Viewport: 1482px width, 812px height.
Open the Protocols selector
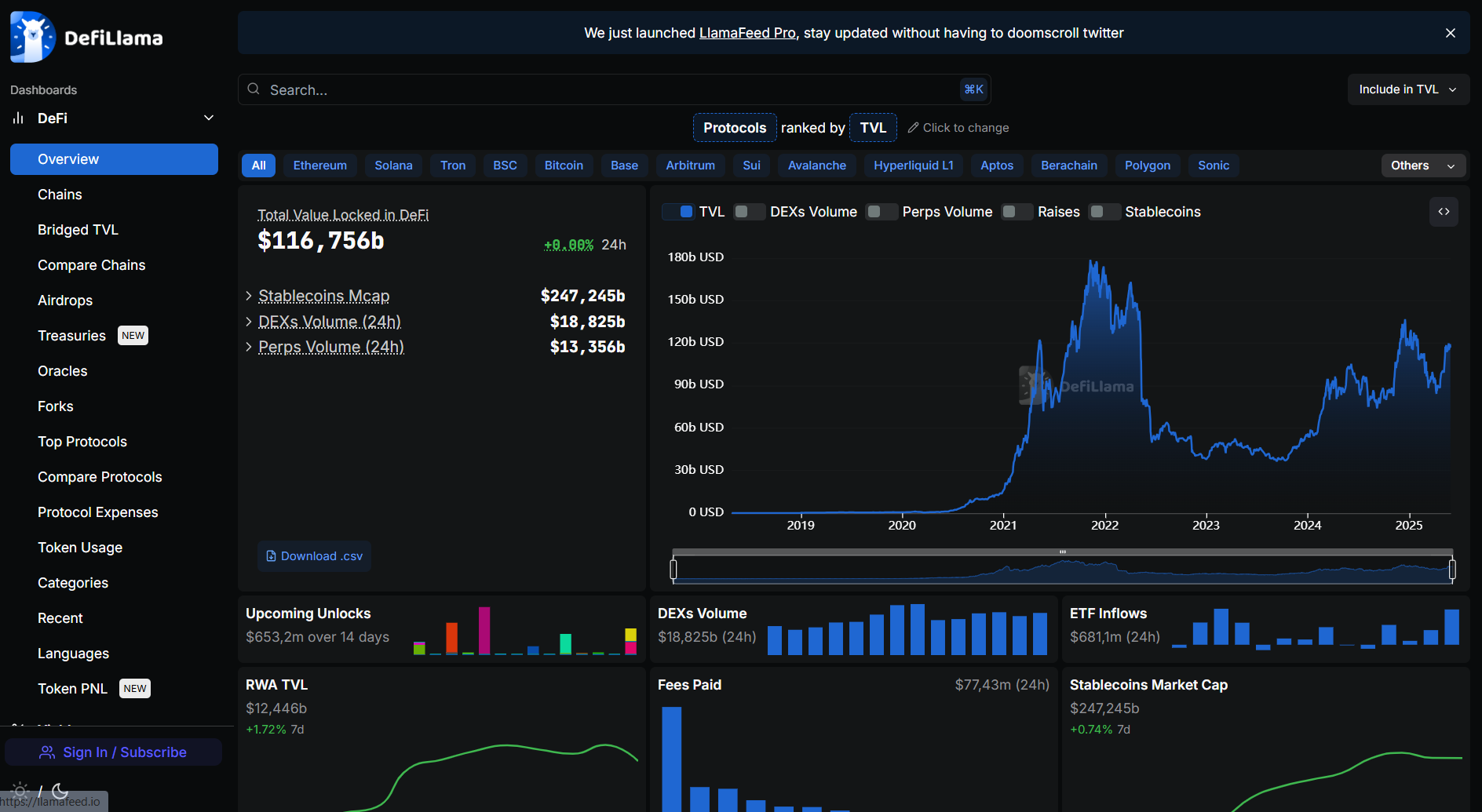pos(735,128)
